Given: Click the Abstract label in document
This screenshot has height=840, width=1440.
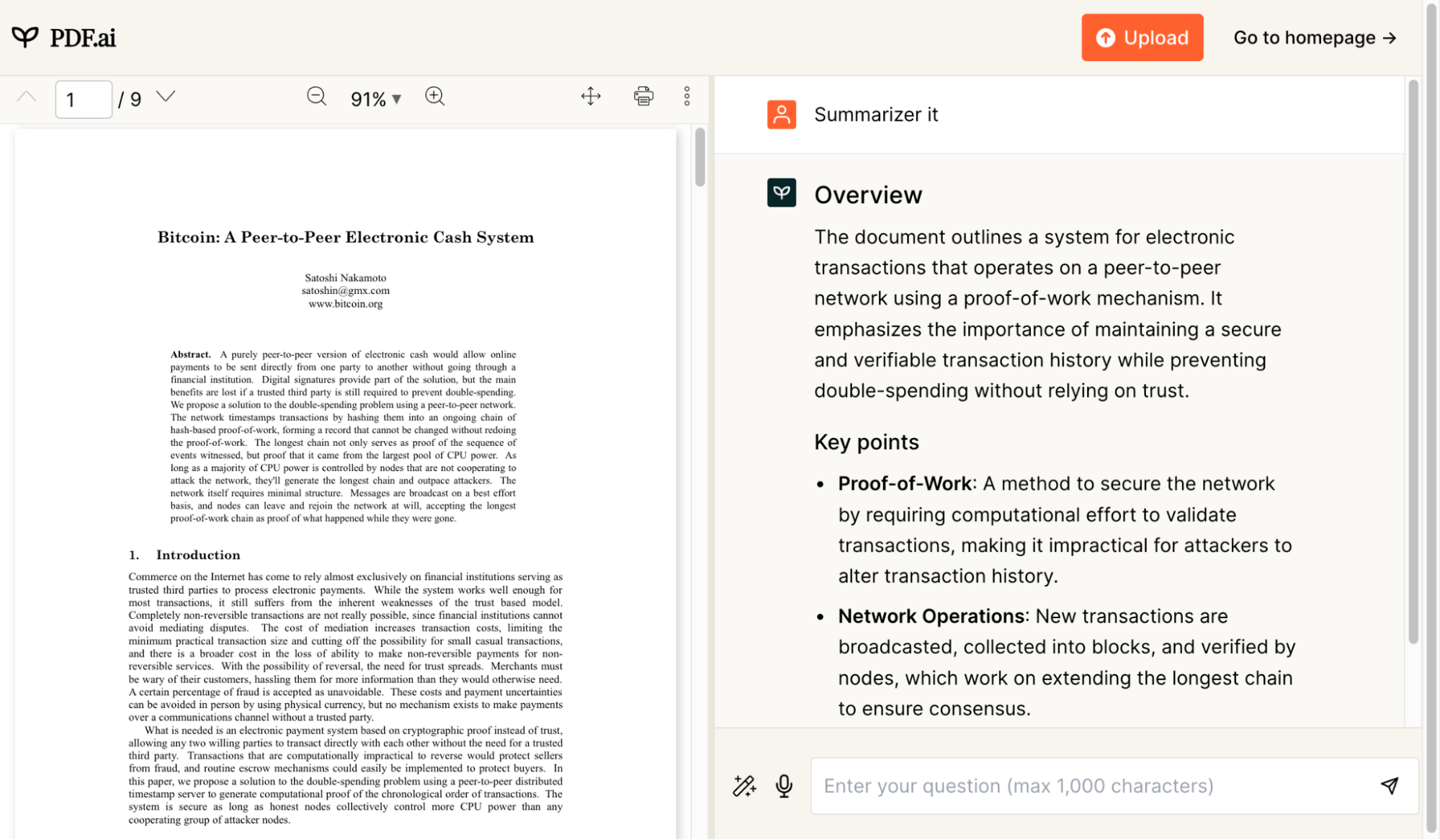Looking at the screenshot, I should pos(190,354).
